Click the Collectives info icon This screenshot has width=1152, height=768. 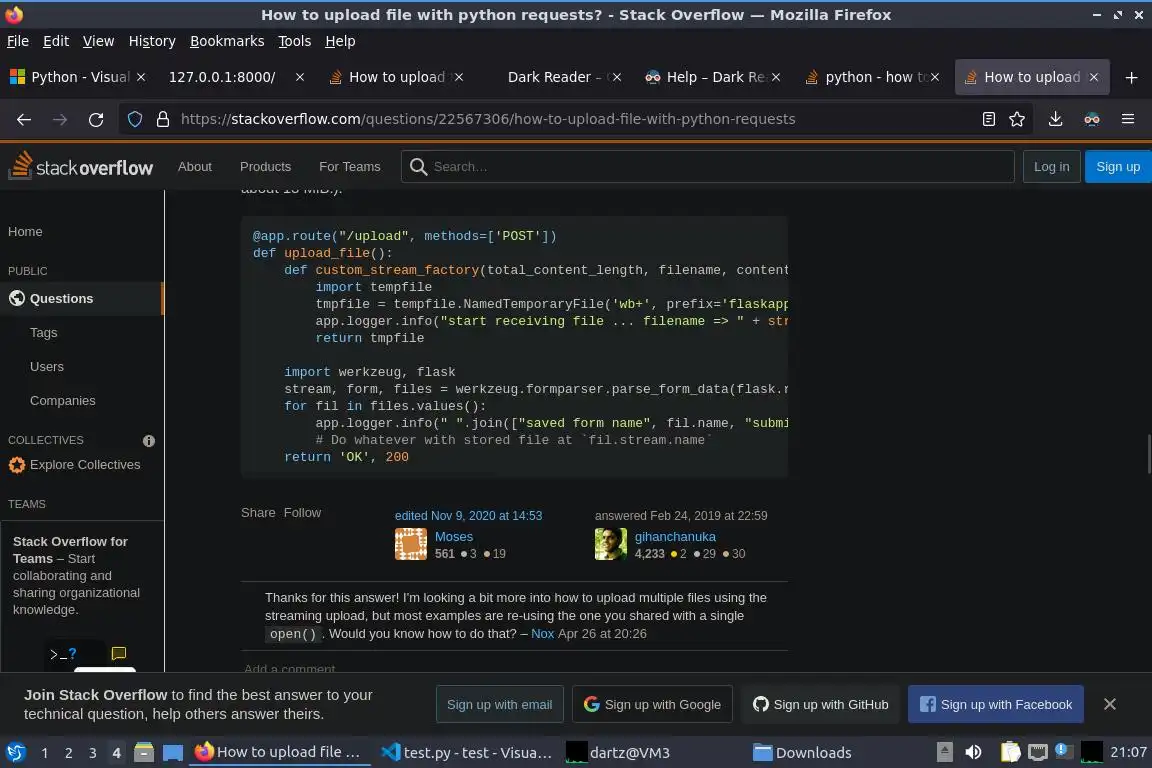click(148, 441)
